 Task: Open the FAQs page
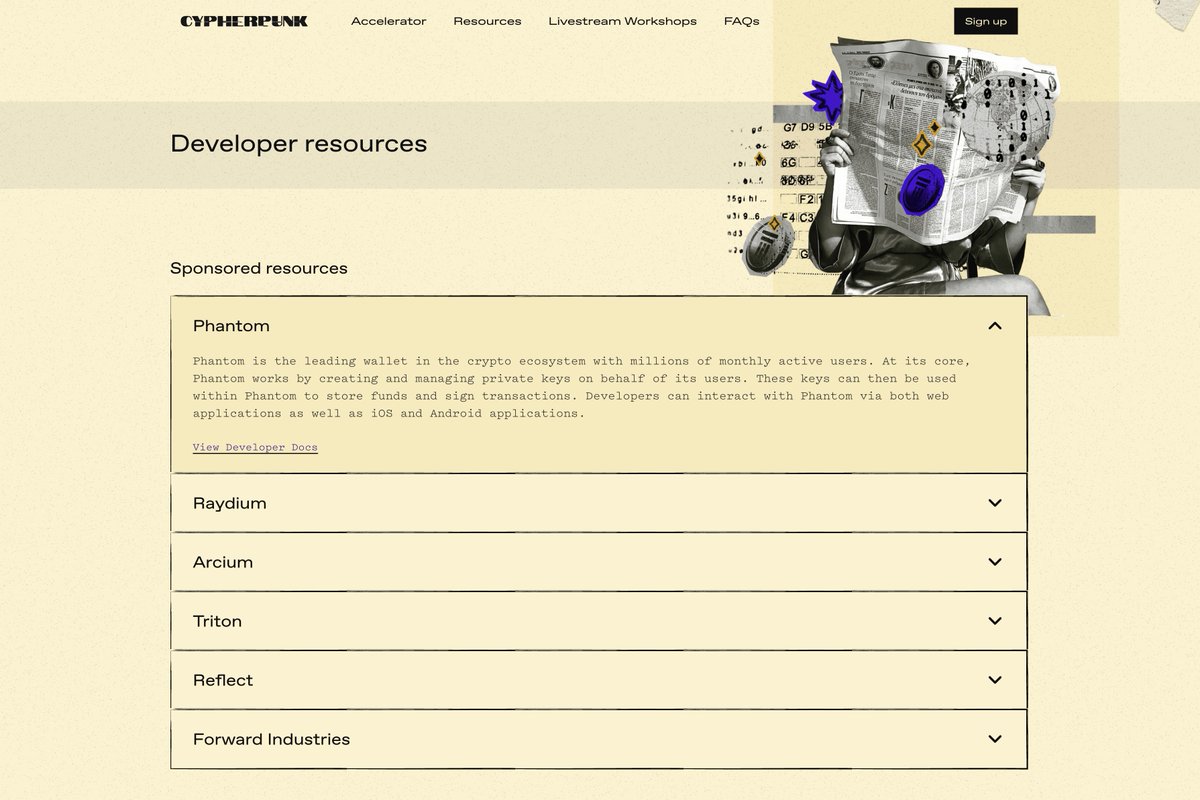[x=741, y=21]
